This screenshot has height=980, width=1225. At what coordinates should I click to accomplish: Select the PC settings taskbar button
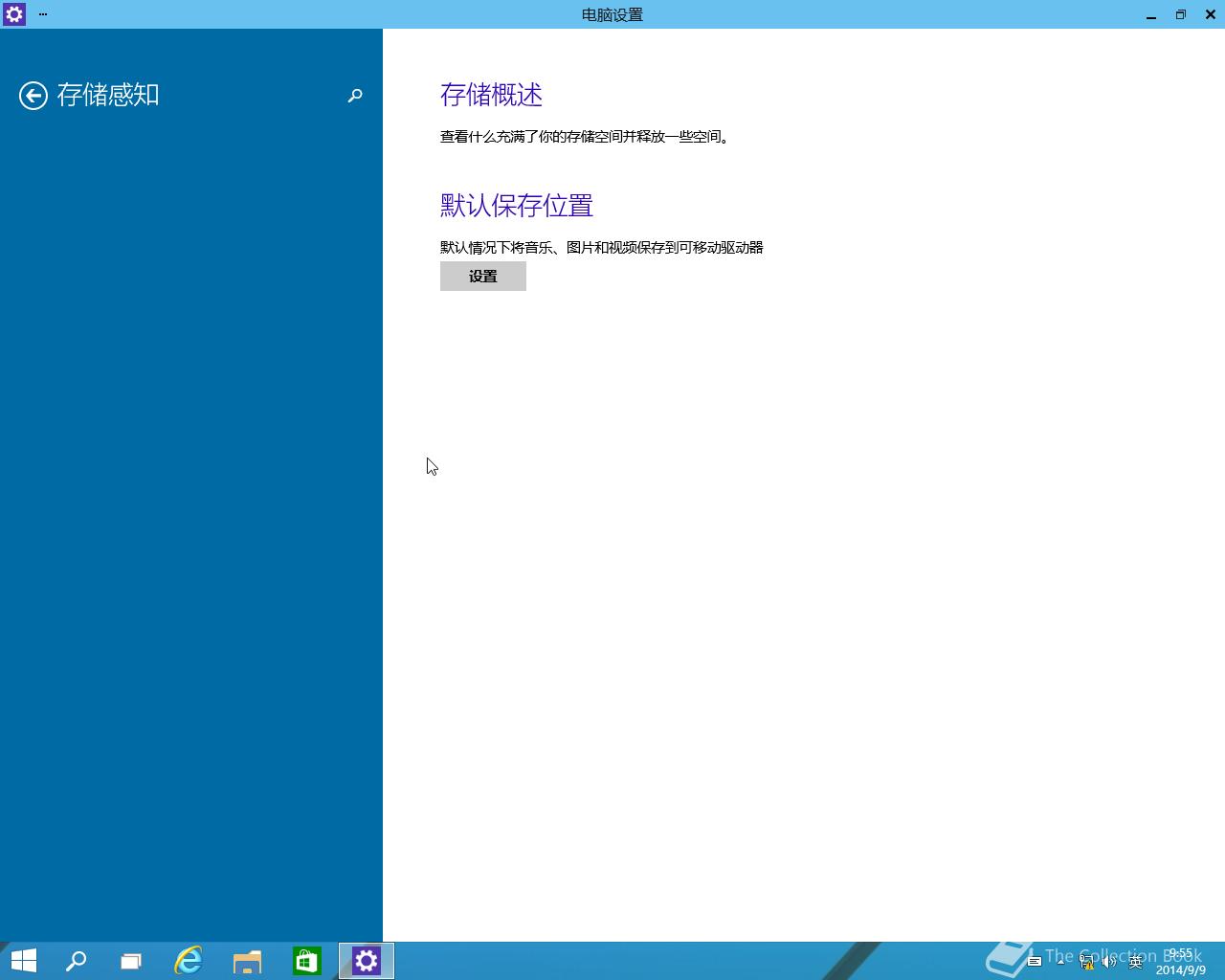(x=367, y=961)
